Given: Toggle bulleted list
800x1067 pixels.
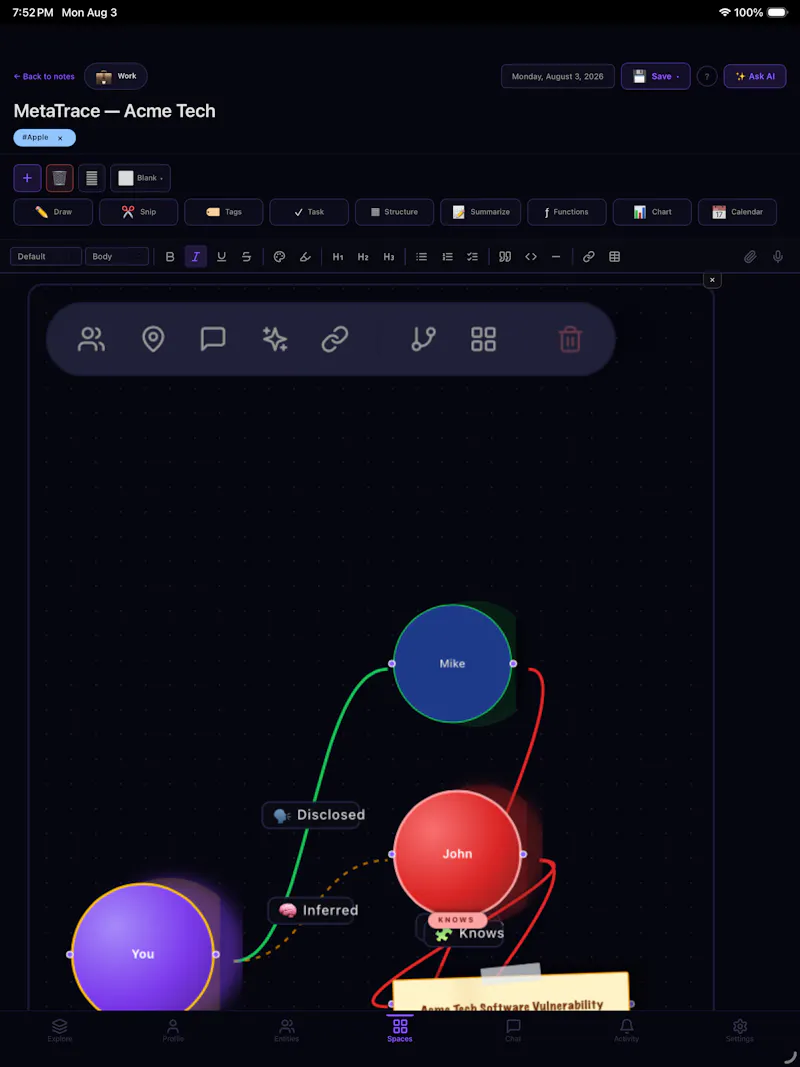Looking at the screenshot, I should point(422,257).
